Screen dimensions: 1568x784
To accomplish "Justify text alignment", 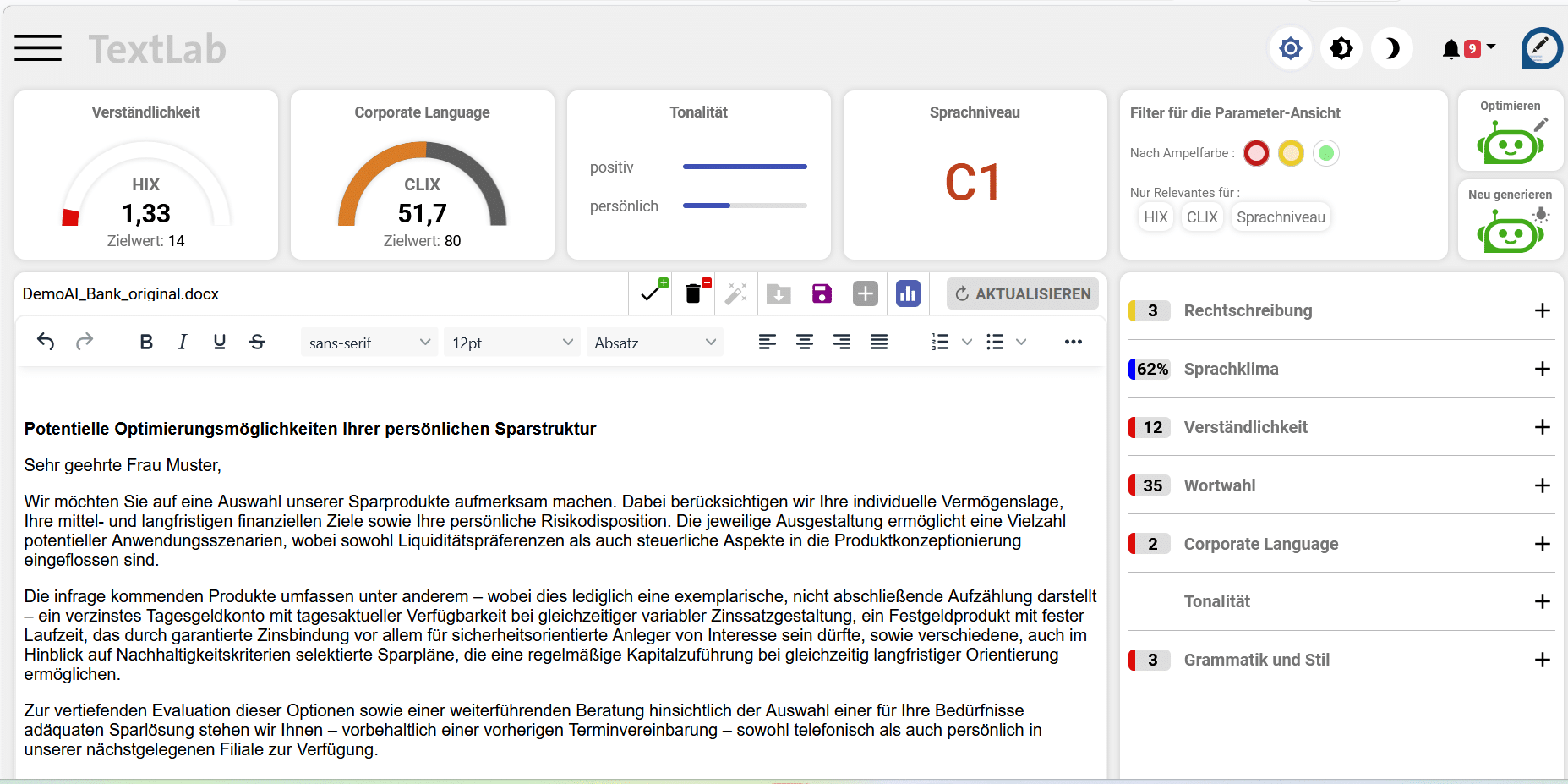I will 879,342.
